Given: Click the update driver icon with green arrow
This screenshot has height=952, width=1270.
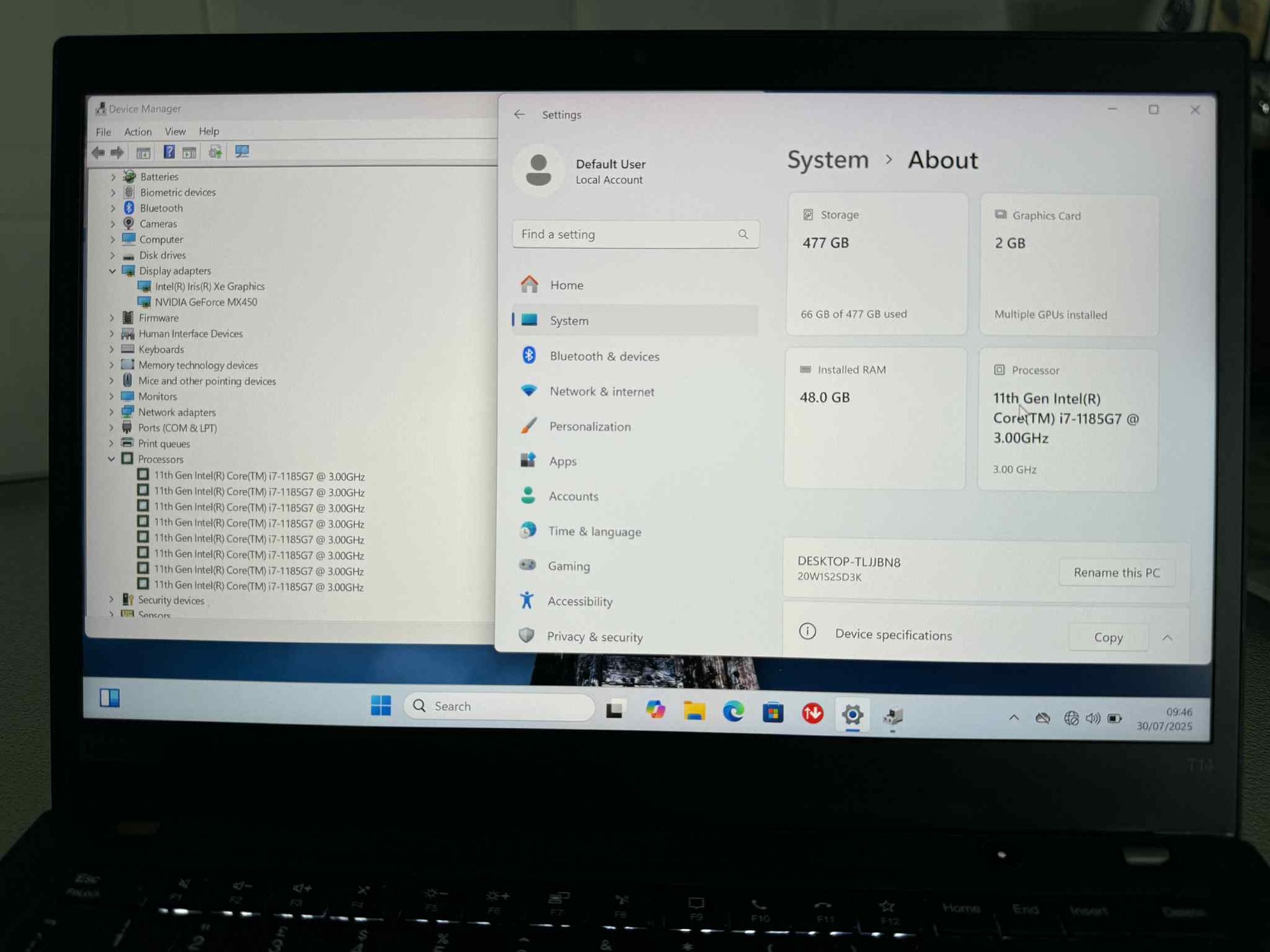Looking at the screenshot, I should click(x=215, y=153).
